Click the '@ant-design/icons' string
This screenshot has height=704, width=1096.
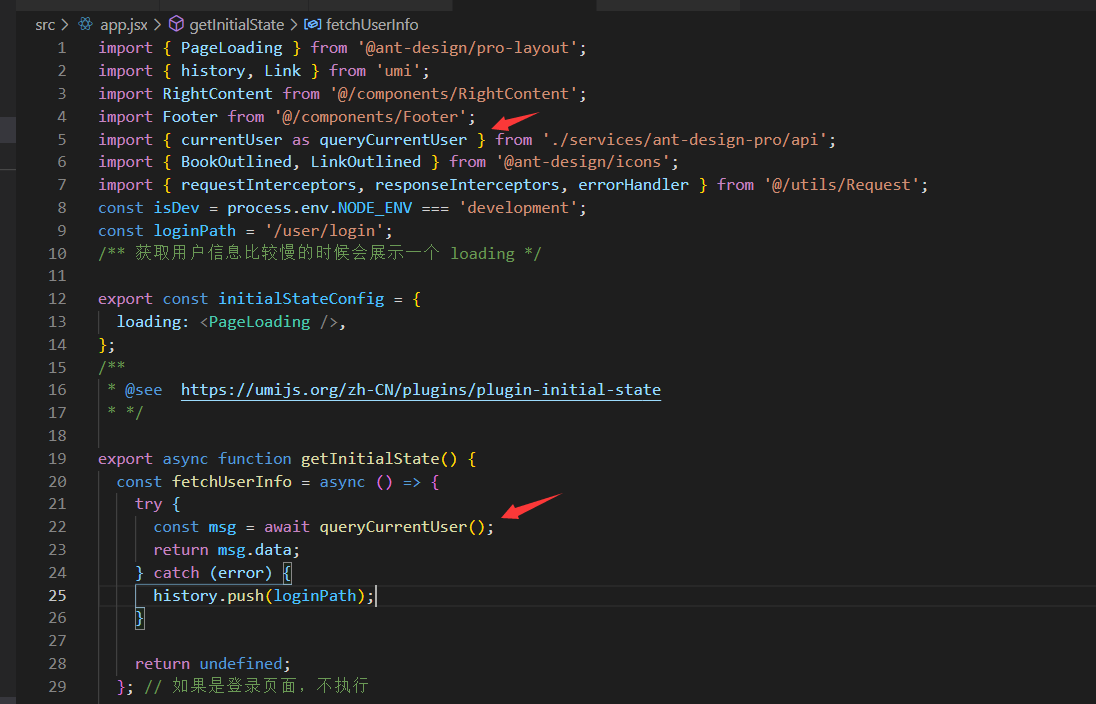coord(583,161)
